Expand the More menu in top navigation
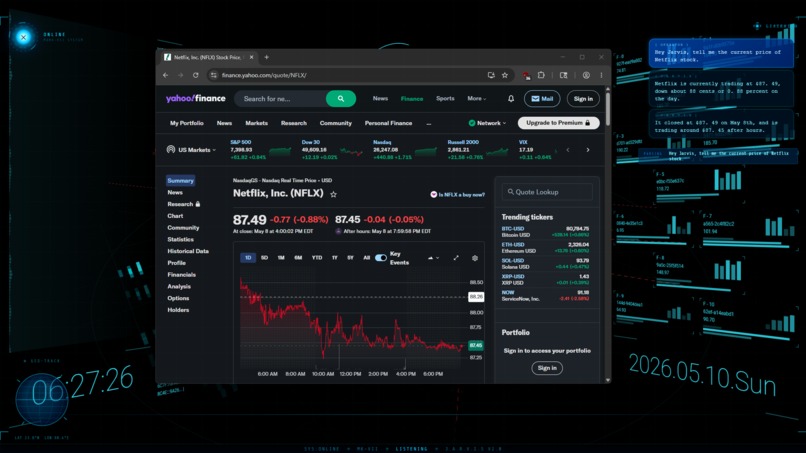Viewport: 806px width, 453px height. click(x=477, y=98)
